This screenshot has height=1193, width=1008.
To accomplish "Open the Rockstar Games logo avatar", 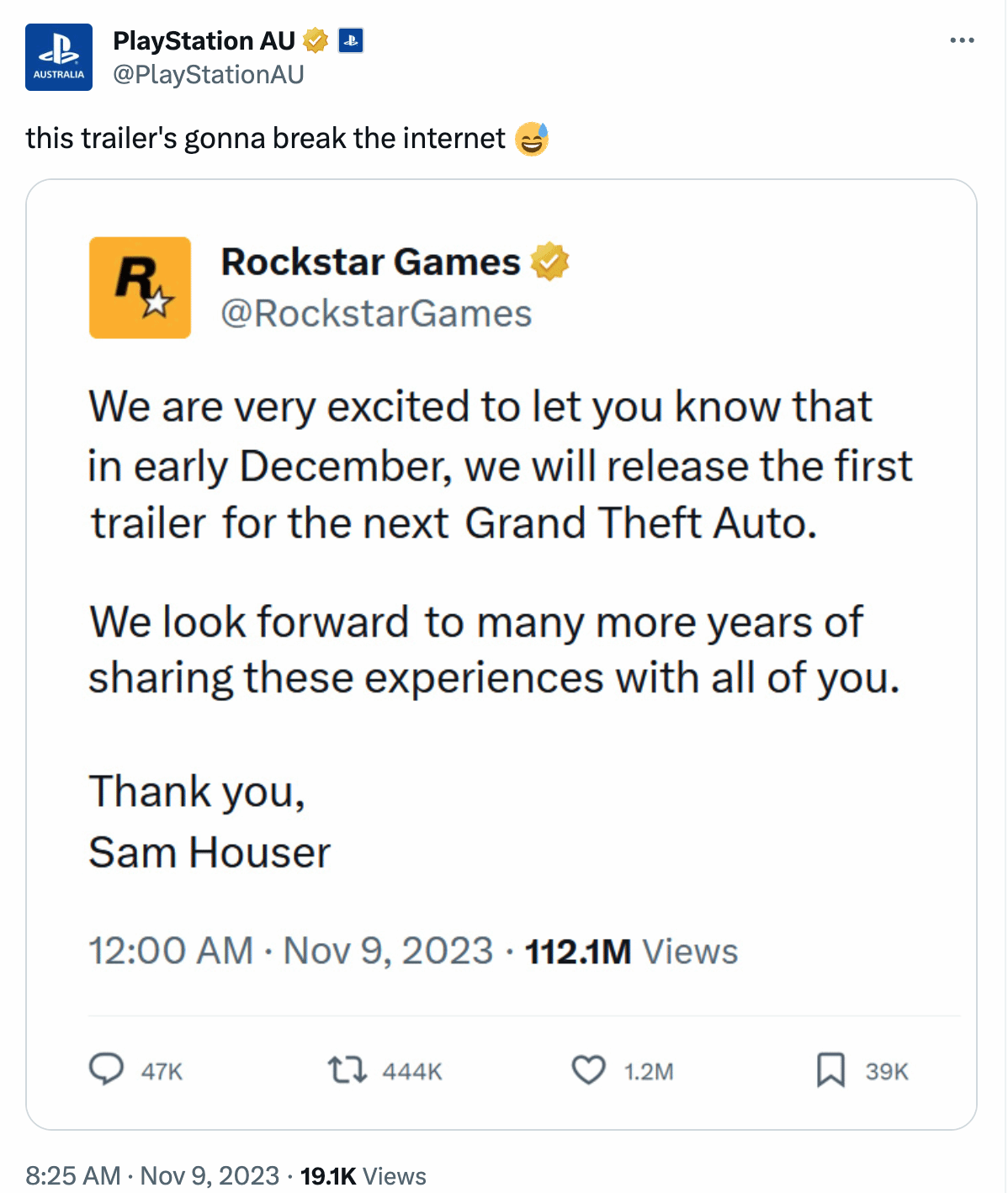I will [x=141, y=288].
